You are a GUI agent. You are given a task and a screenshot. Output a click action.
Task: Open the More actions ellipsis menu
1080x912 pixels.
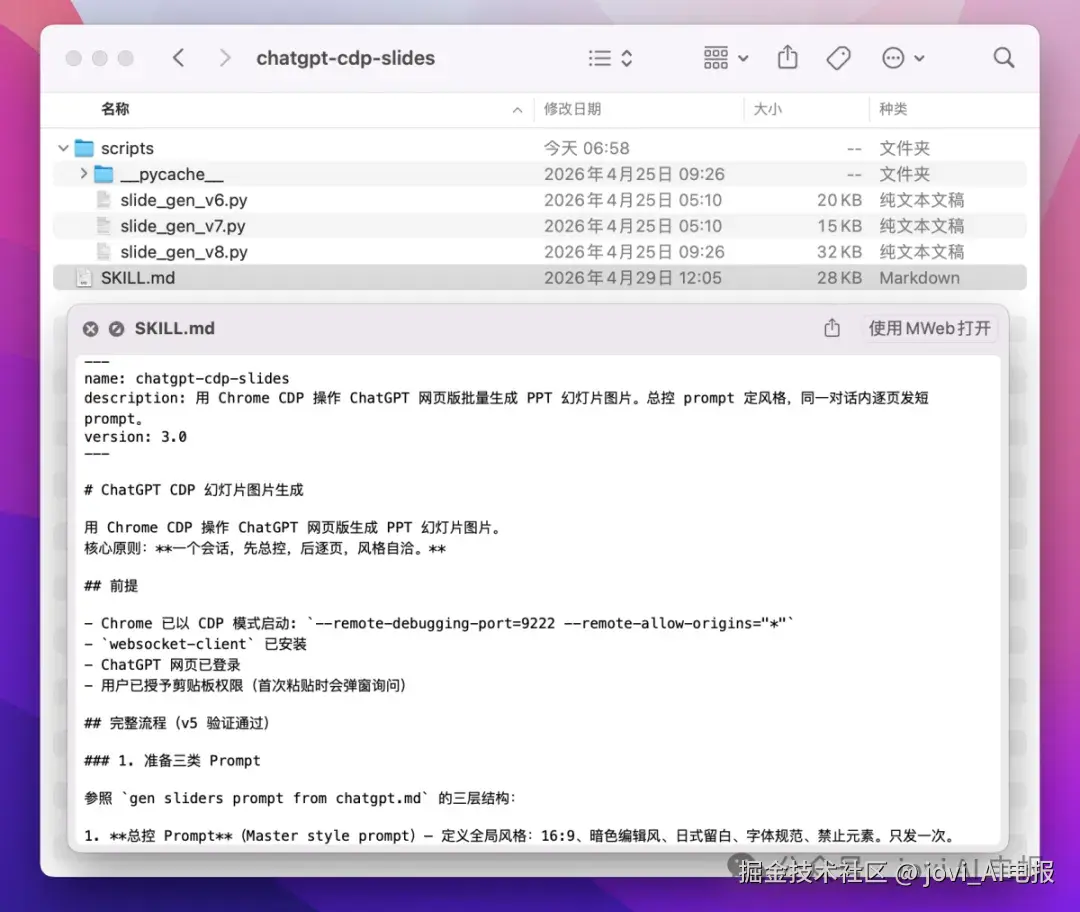click(x=902, y=58)
